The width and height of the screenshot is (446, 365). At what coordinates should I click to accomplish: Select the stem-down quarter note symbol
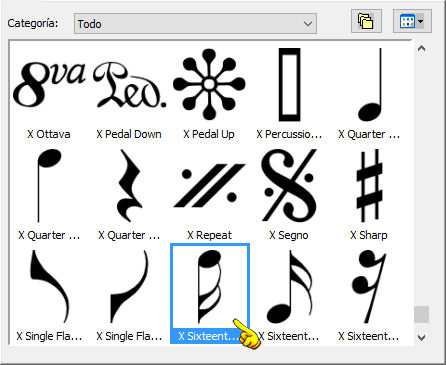click(49, 185)
